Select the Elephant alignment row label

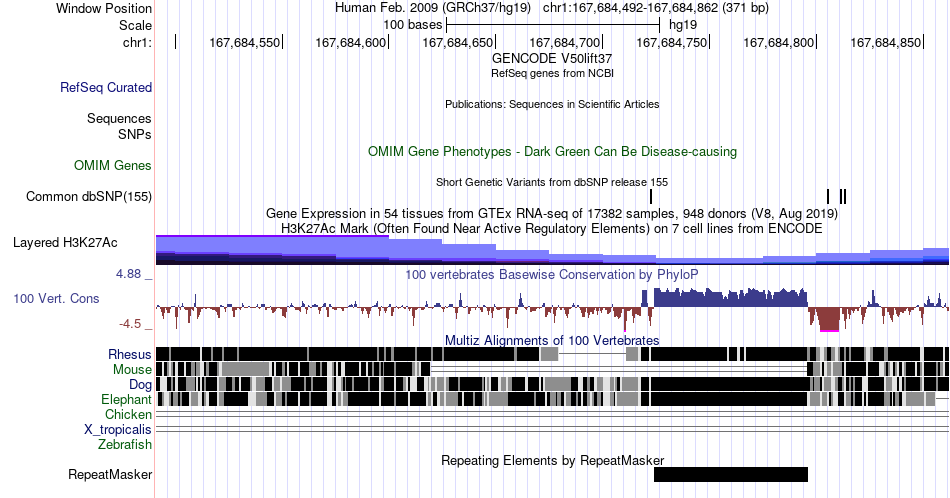pyautogui.click(x=127, y=399)
